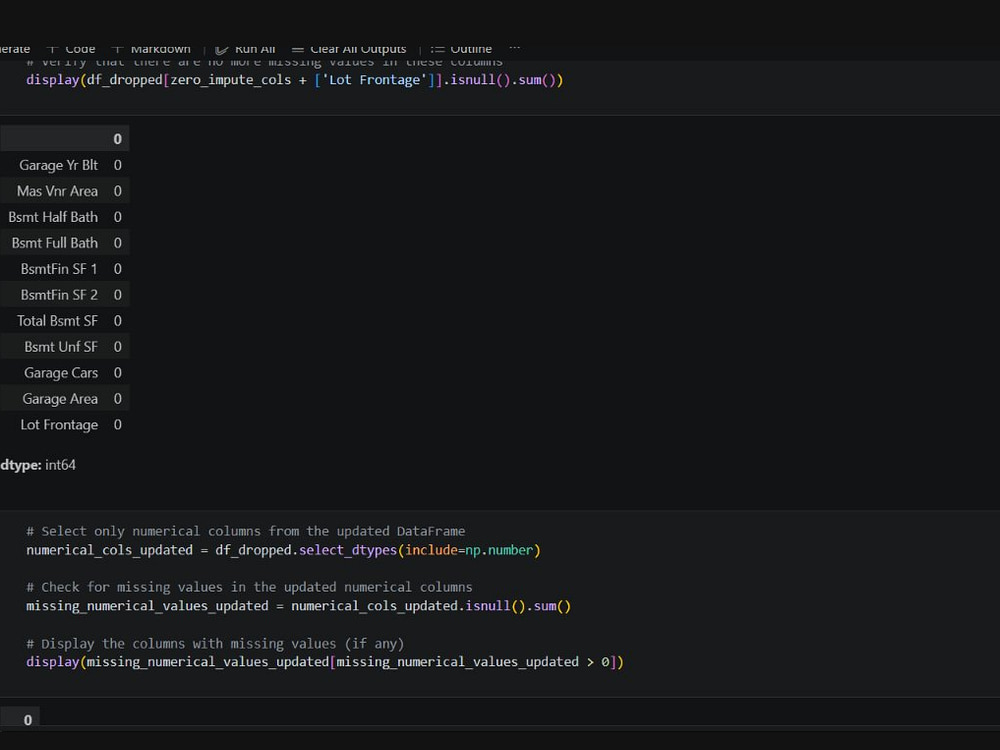Image resolution: width=1000 pixels, height=750 pixels.
Task: Click the 'dtype: int64' output text
Action: [38, 465]
